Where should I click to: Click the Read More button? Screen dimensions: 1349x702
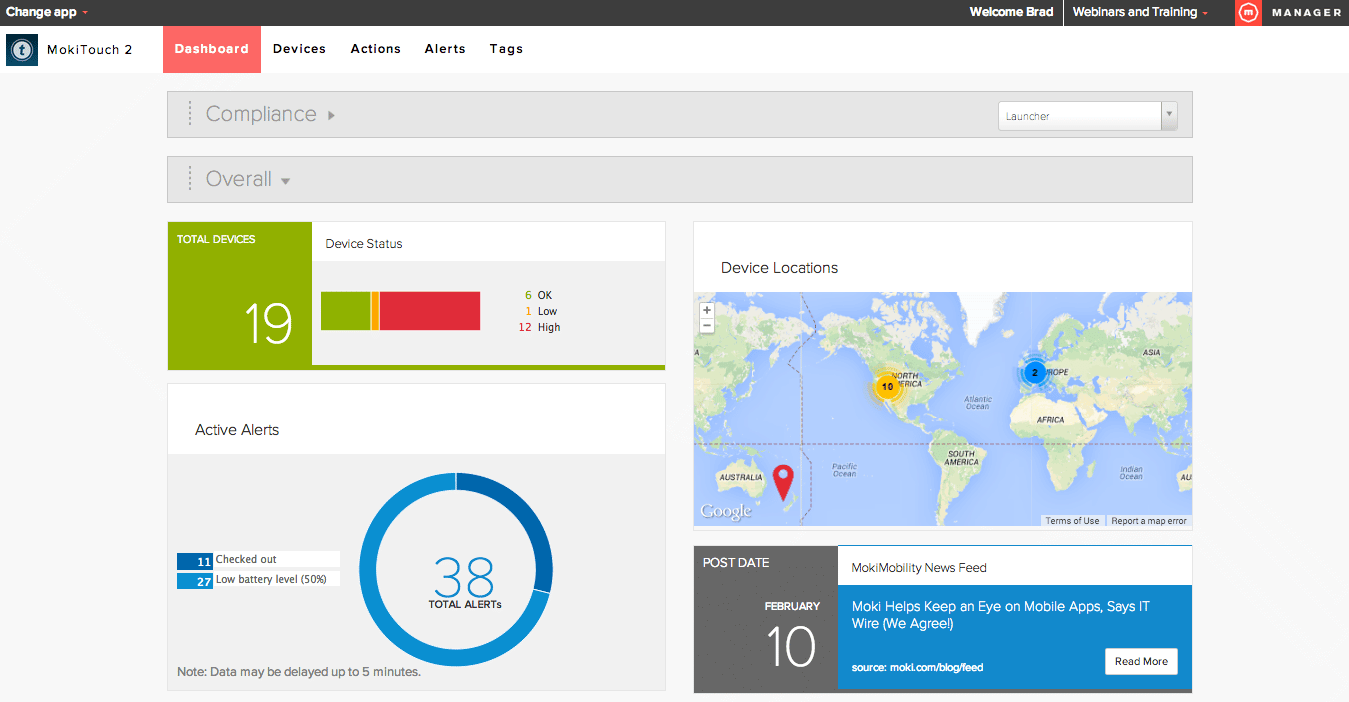pos(1141,661)
